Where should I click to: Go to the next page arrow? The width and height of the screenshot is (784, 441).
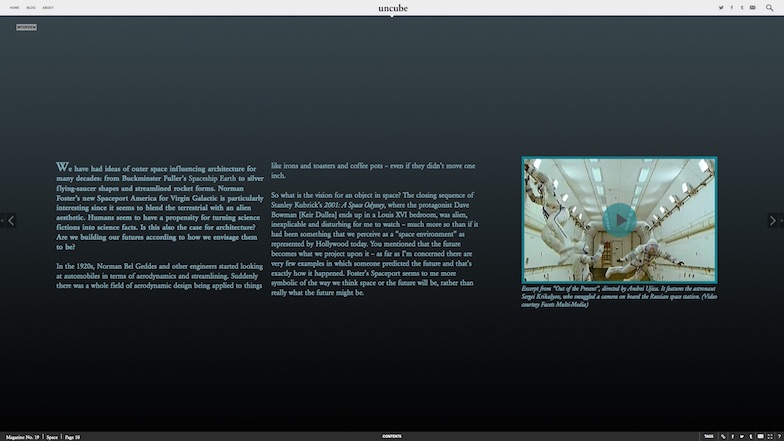(773, 220)
